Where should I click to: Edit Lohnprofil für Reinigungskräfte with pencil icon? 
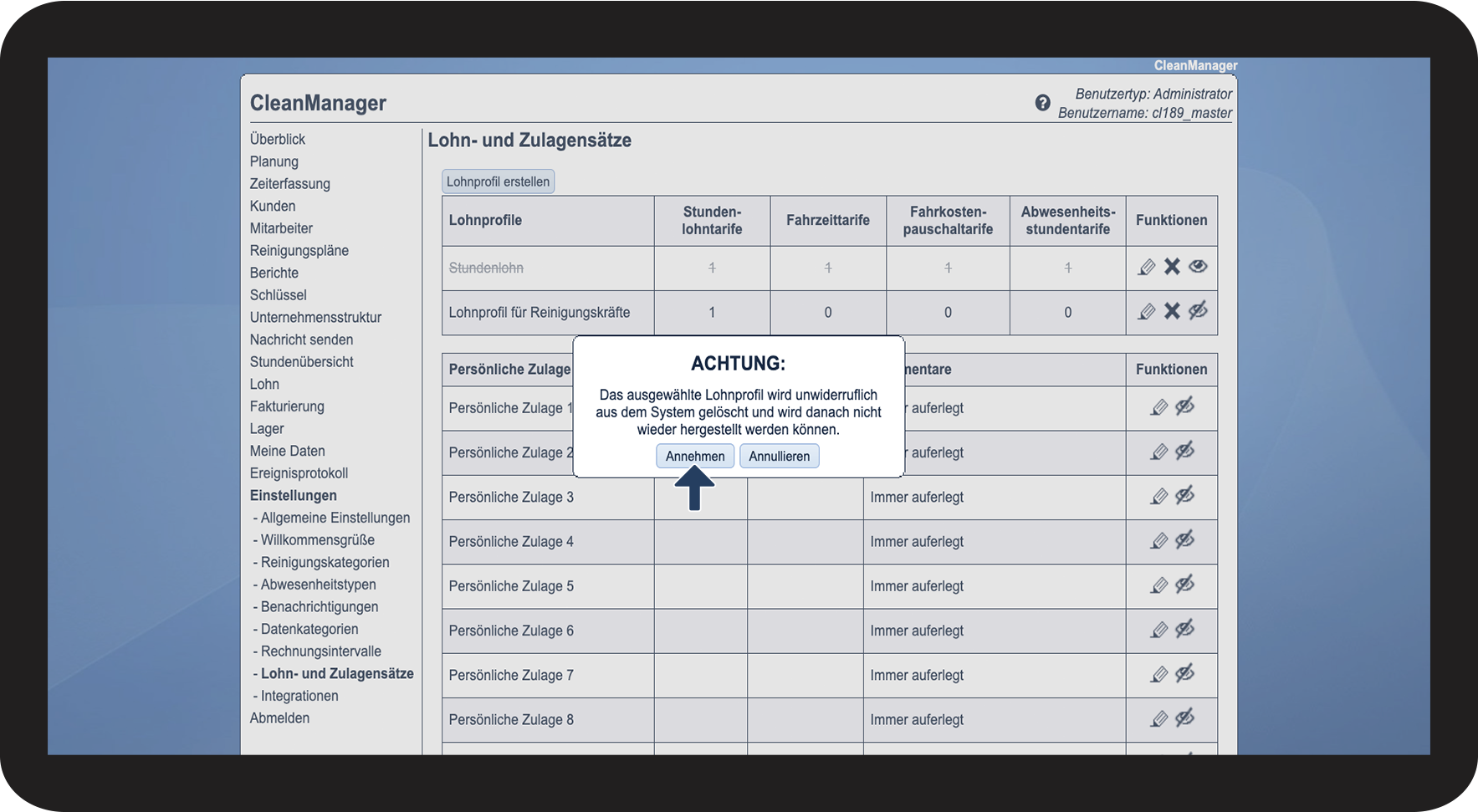(1147, 312)
